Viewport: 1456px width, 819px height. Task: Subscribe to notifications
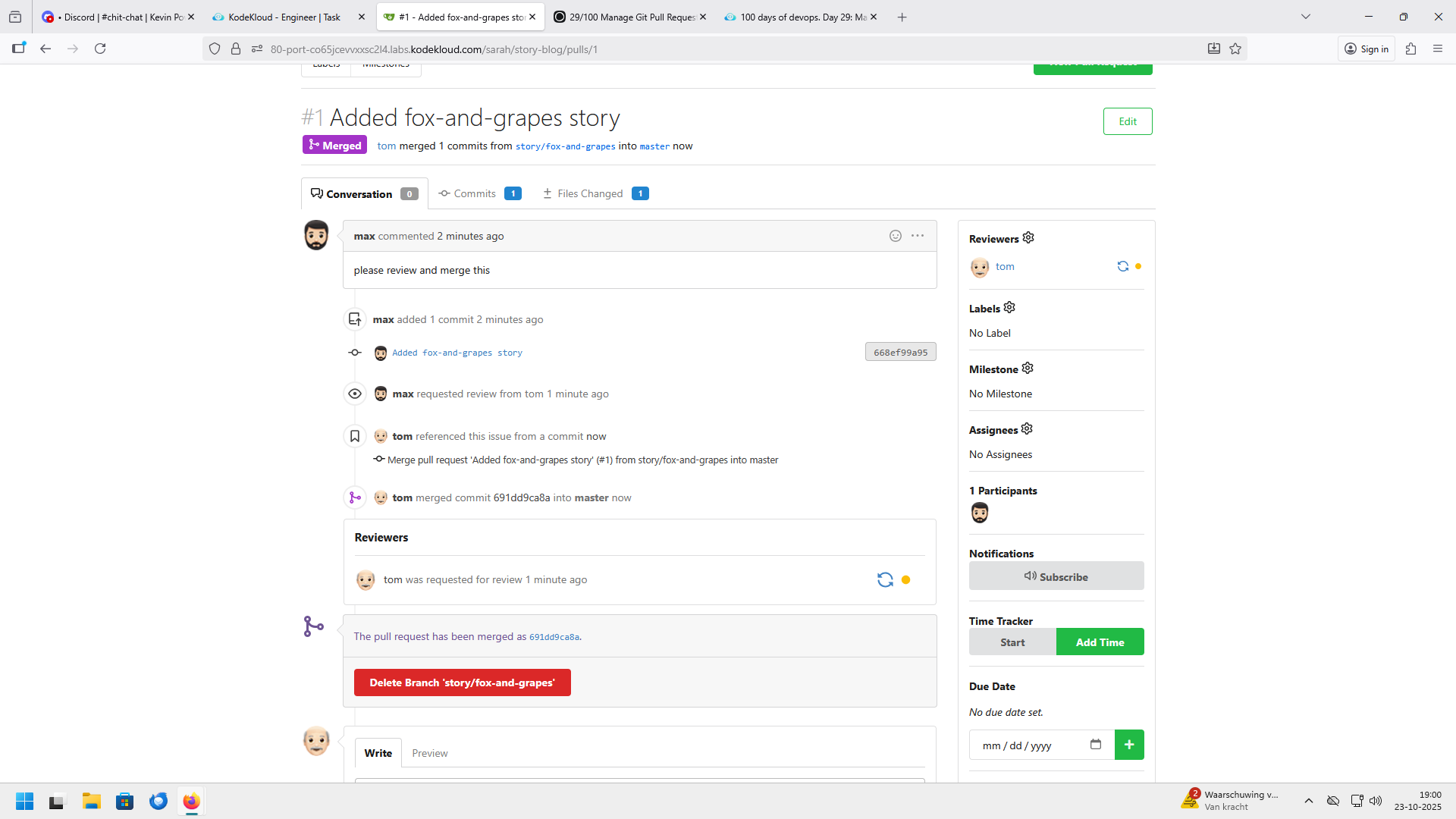click(x=1056, y=576)
